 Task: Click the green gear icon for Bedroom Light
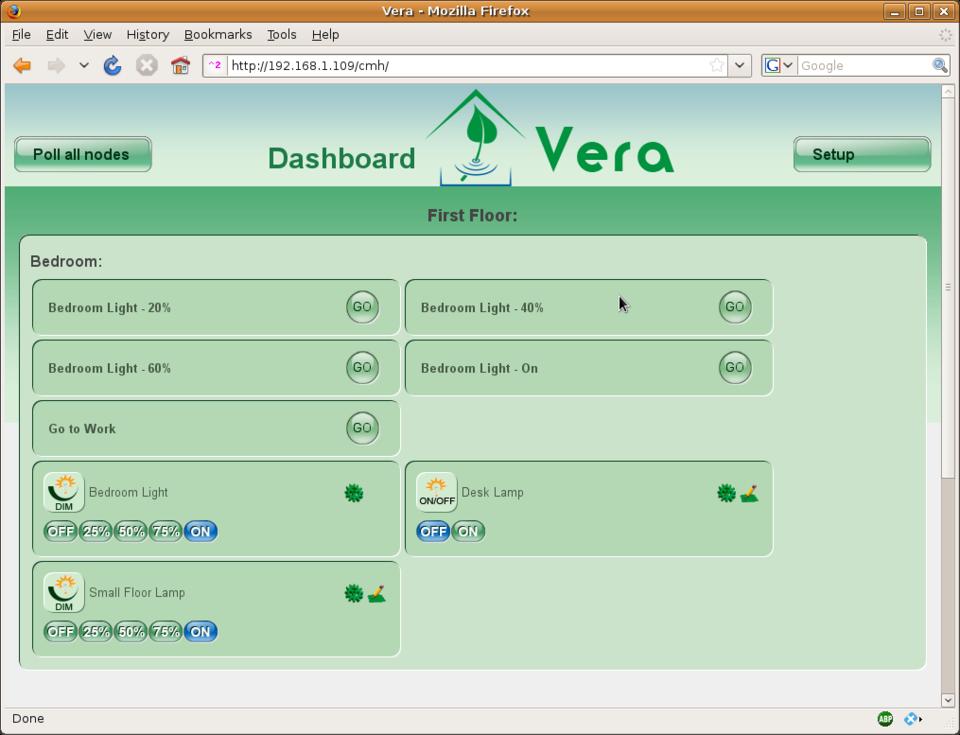pyautogui.click(x=354, y=493)
